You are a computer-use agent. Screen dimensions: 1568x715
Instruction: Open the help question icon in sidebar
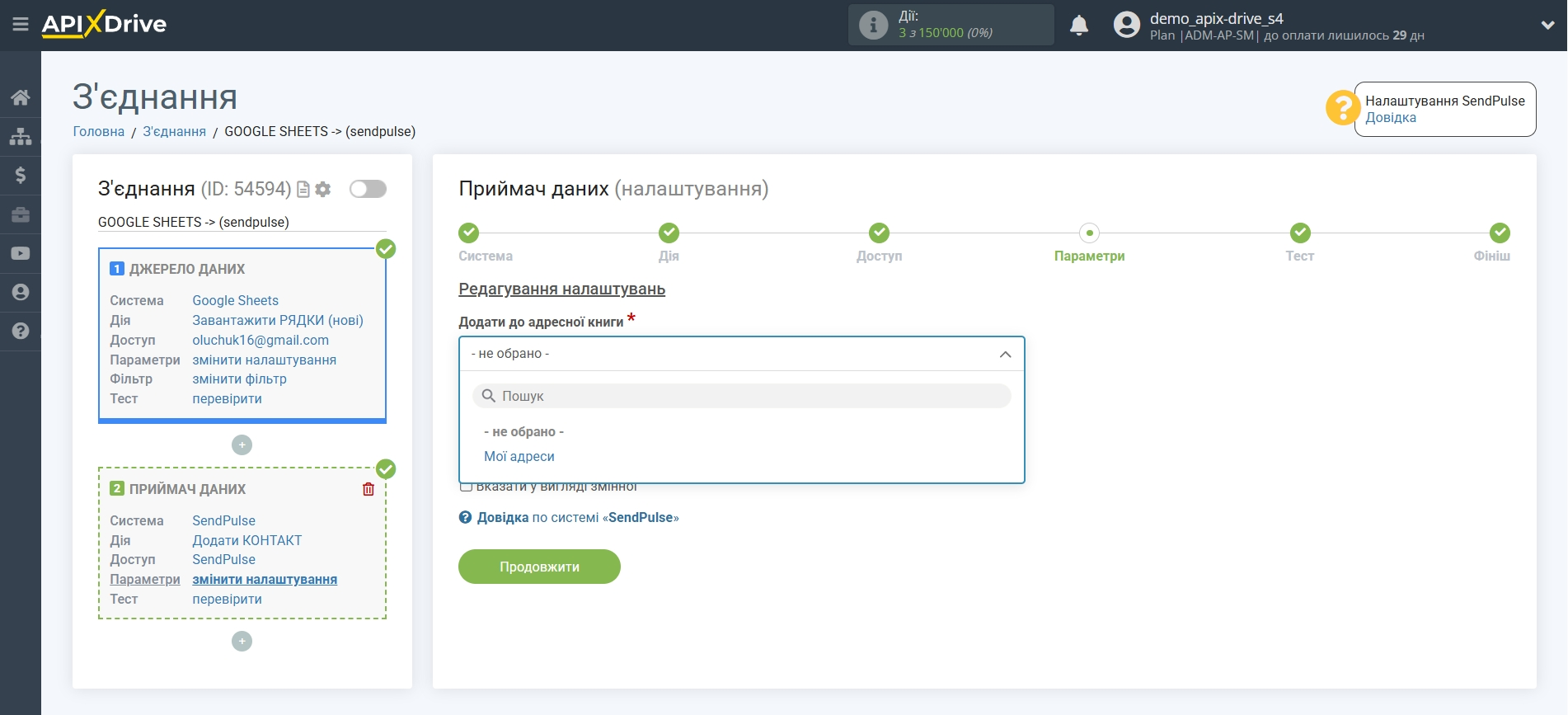coord(21,331)
